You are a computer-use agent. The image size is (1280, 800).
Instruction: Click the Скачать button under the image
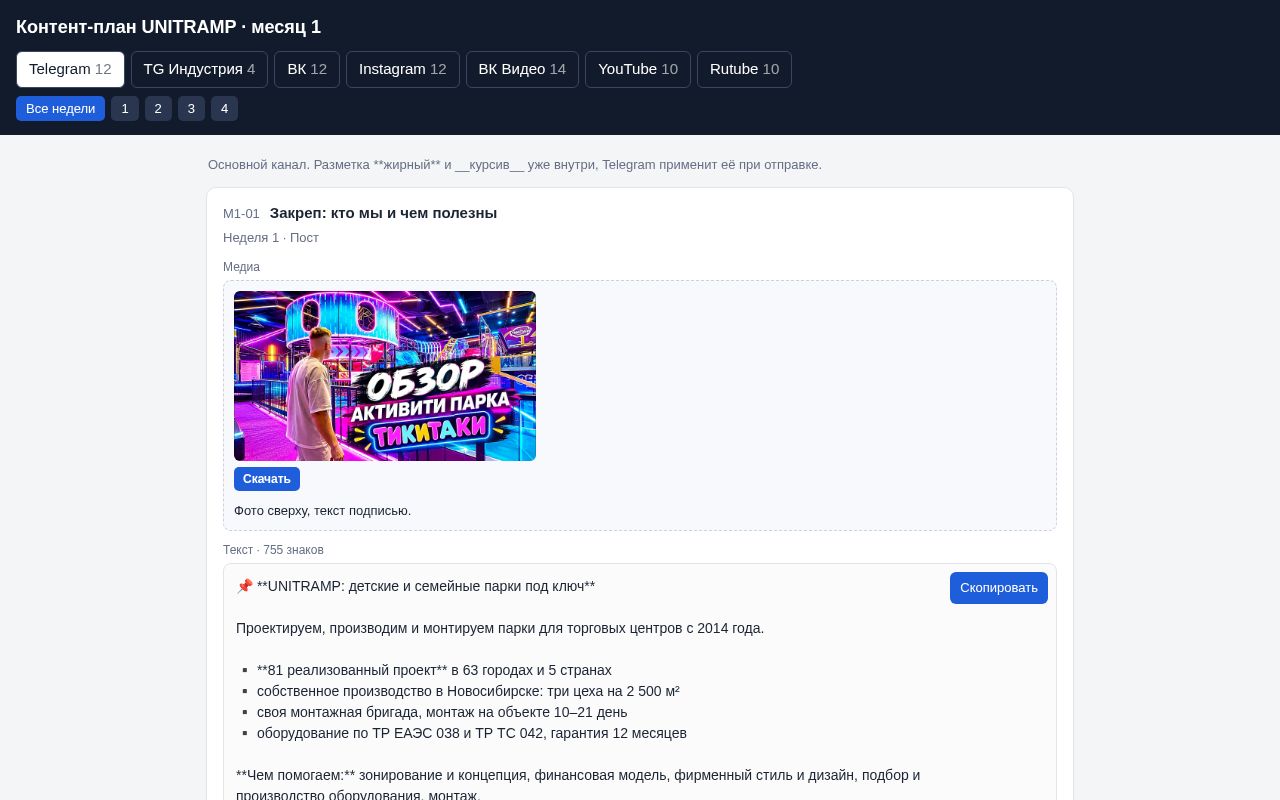[x=267, y=479]
